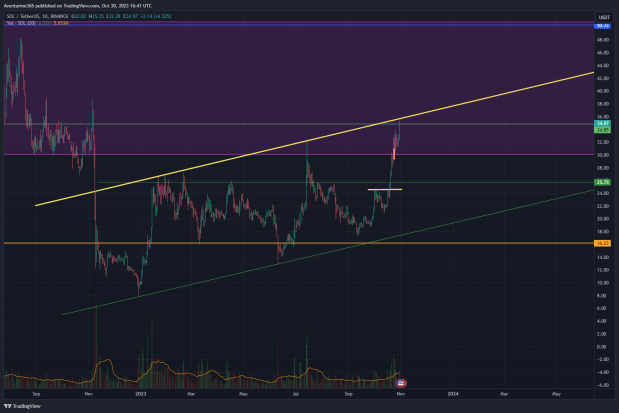The height and width of the screenshot is (413, 619).
Task: Select the orange horizontal line at 16.23
Action: tap(299, 243)
